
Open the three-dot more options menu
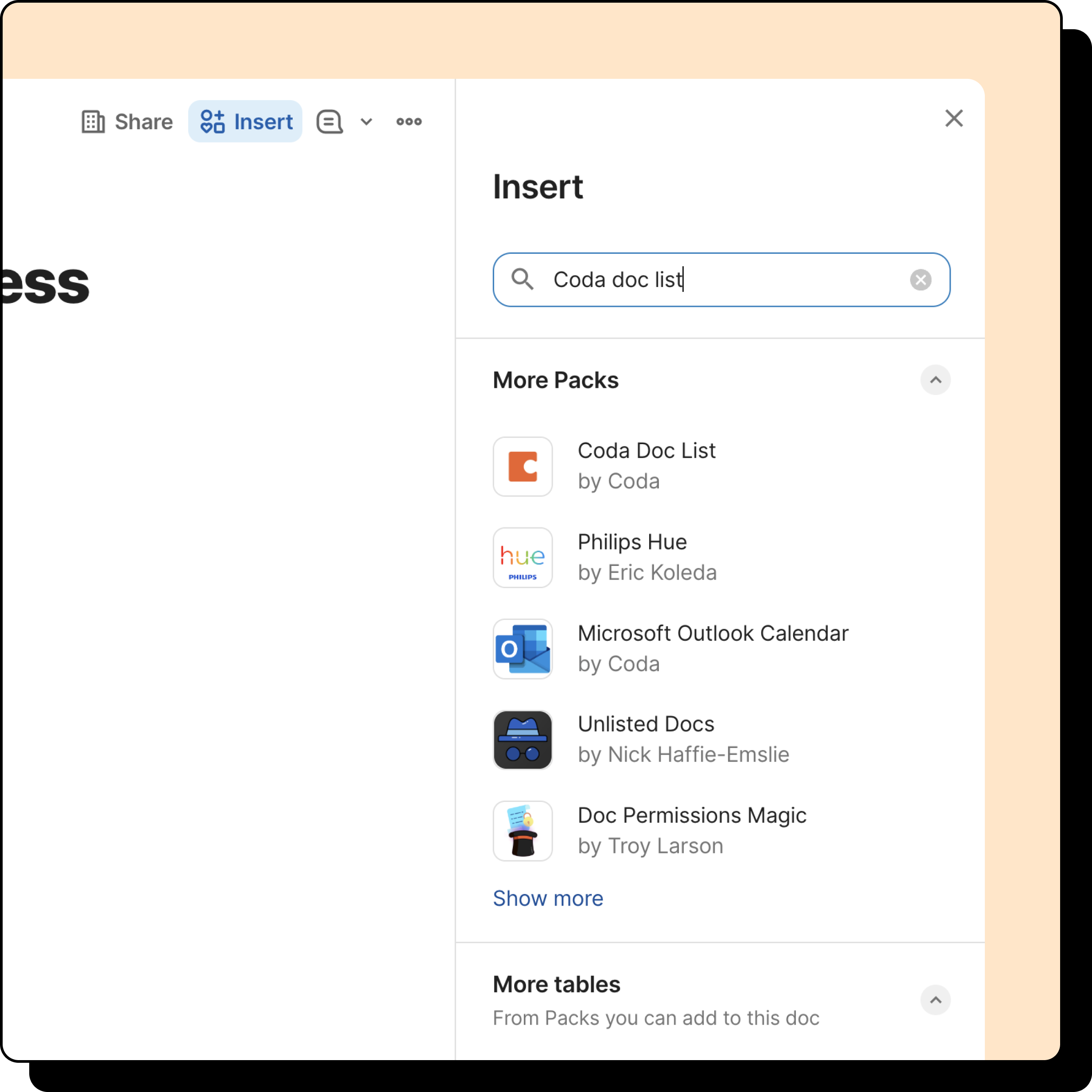tap(409, 121)
